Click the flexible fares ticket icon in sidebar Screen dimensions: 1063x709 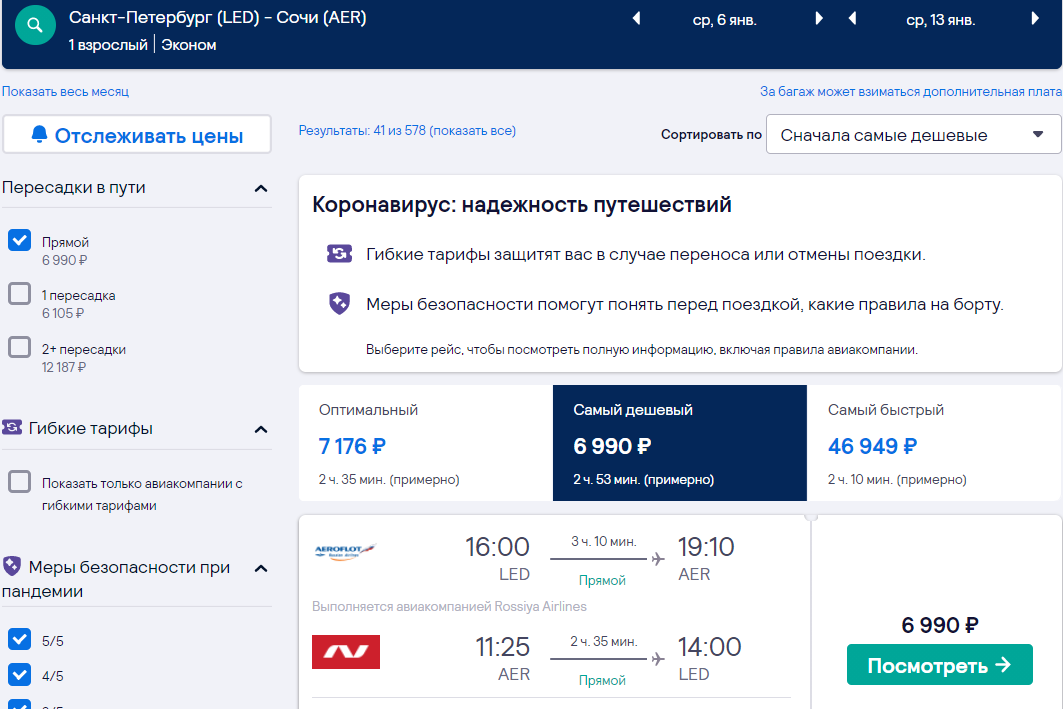coord(12,427)
